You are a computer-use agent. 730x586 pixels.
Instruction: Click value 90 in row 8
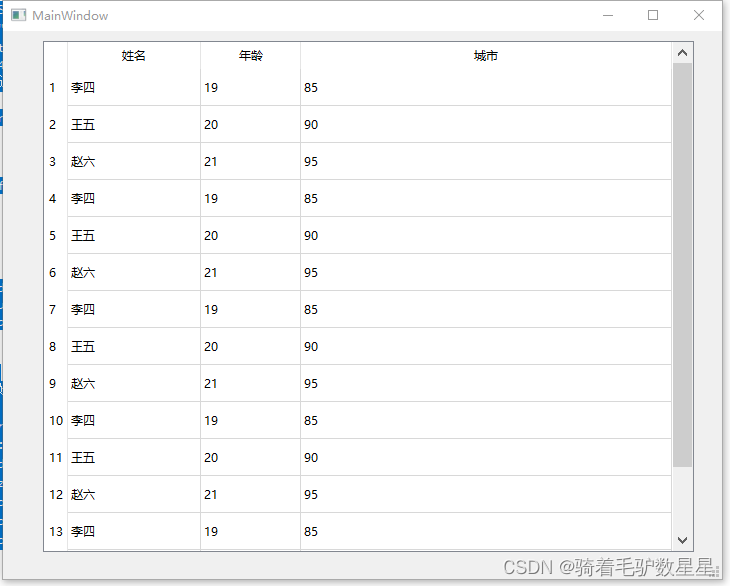tap(486, 346)
